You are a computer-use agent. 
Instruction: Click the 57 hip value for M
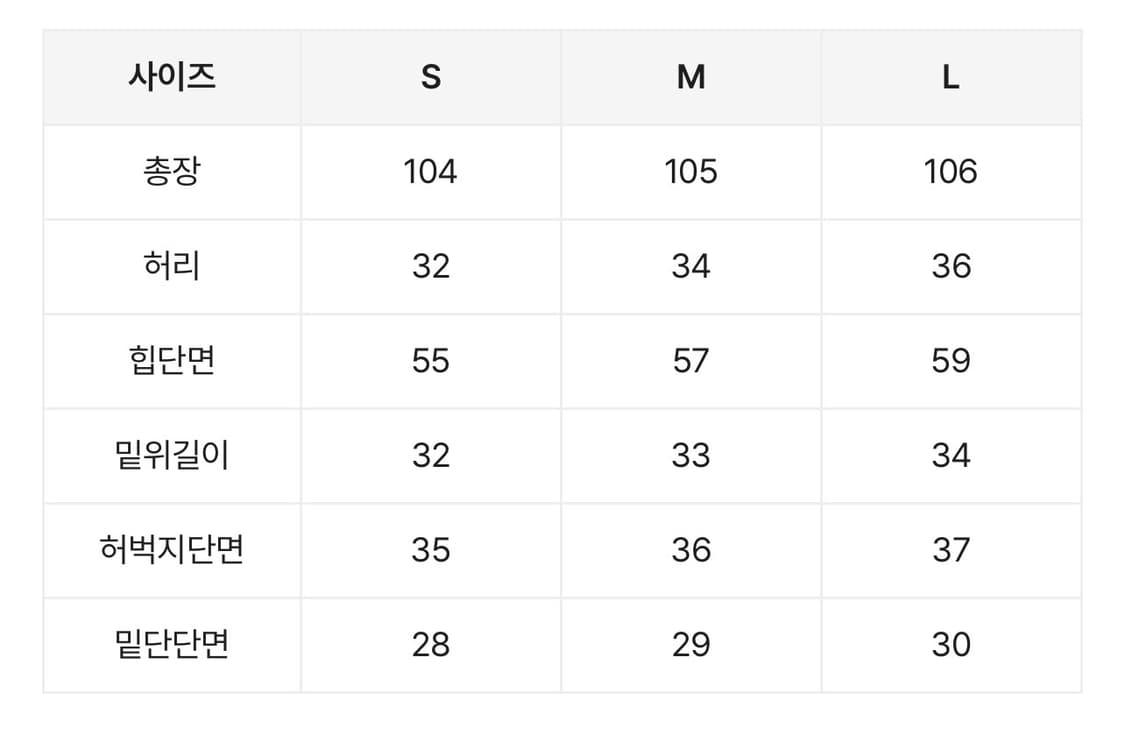(x=691, y=360)
